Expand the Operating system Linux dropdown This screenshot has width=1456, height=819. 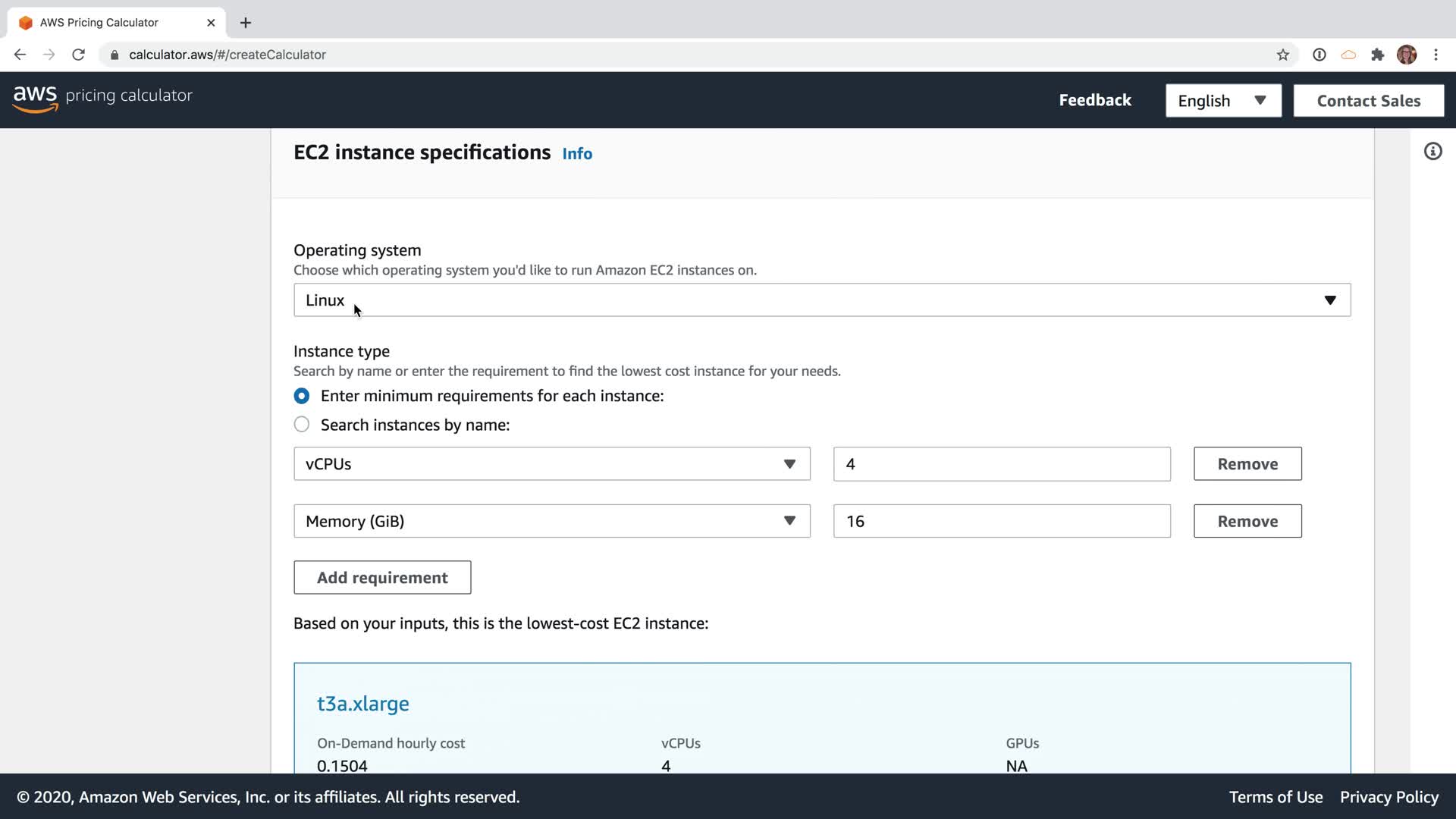click(x=821, y=300)
